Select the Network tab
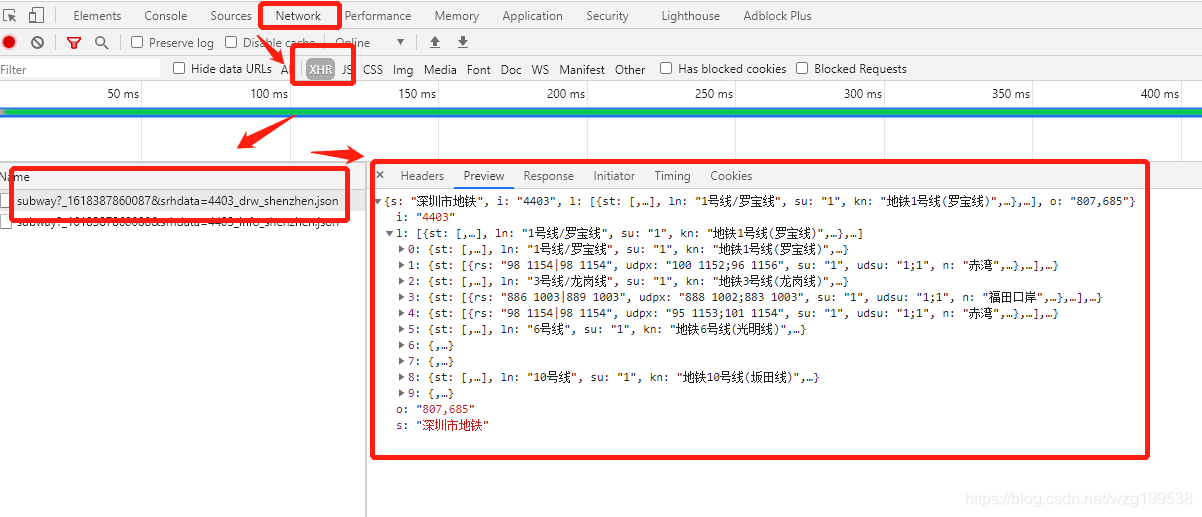Screen dimensions: 1202x517 pyautogui.click(x=299, y=16)
